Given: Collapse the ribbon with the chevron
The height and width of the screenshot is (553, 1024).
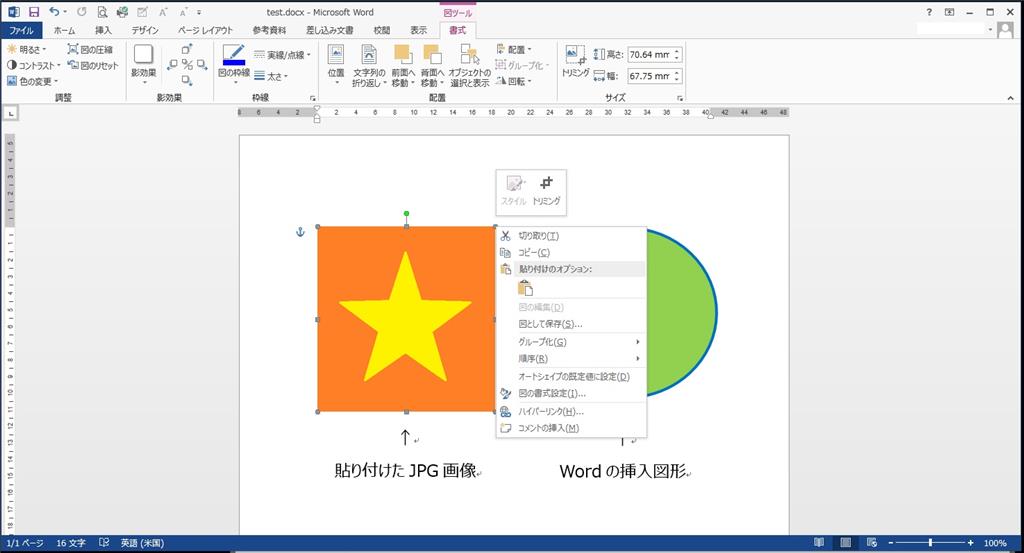Looking at the screenshot, I should click(x=1010, y=98).
